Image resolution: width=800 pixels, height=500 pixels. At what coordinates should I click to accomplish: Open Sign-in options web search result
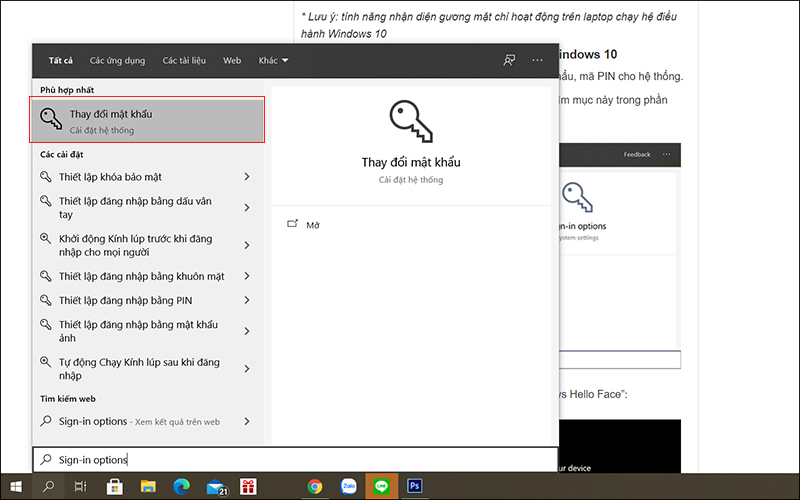tap(139, 421)
